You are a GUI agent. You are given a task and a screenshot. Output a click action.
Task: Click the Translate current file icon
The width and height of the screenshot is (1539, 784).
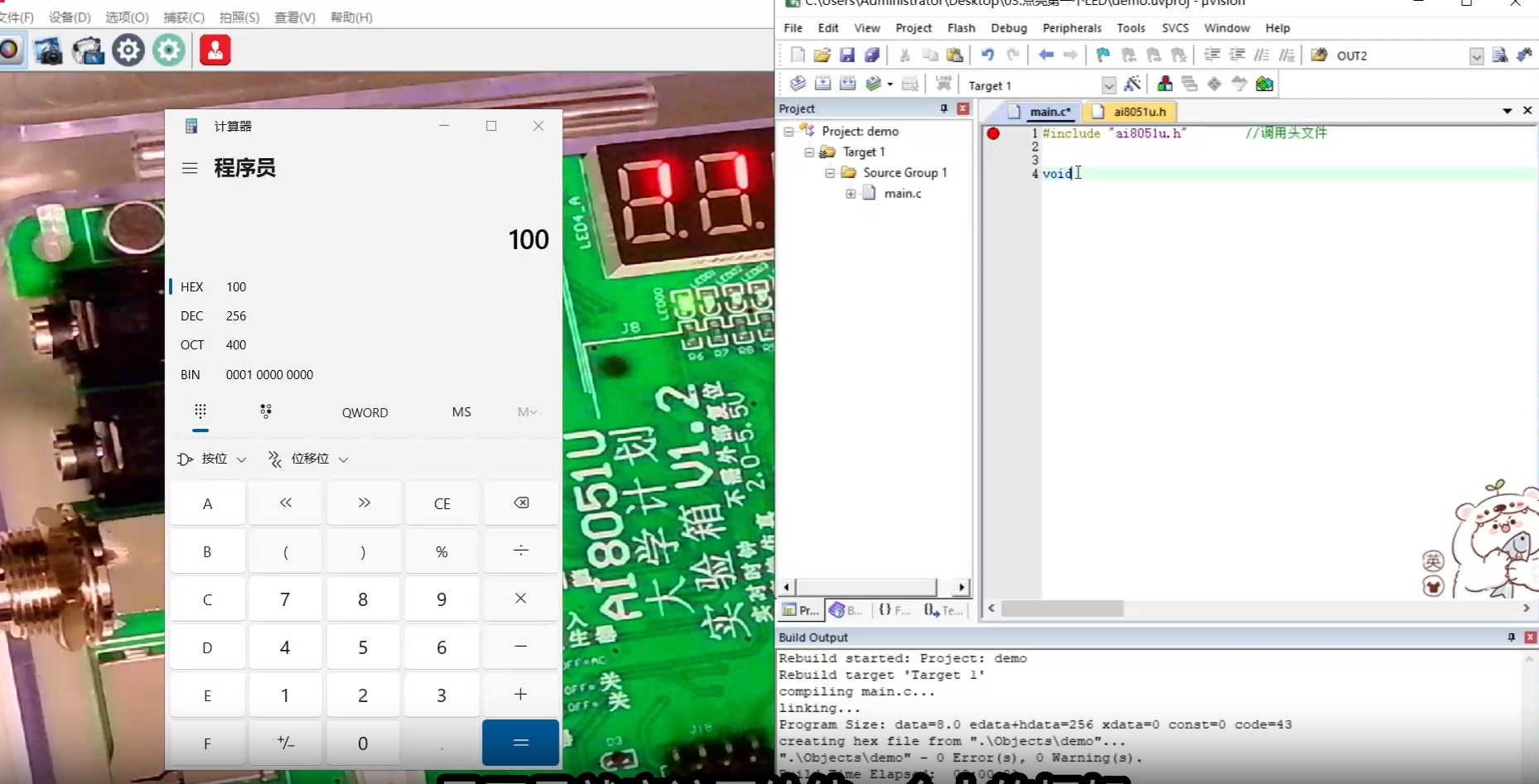point(798,84)
